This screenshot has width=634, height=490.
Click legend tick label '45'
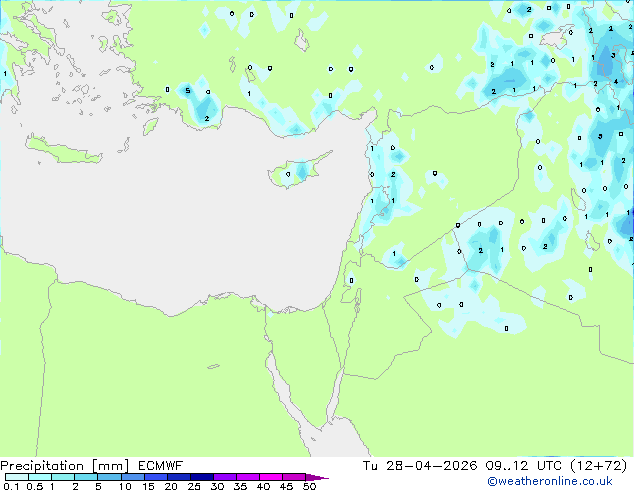point(286,486)
